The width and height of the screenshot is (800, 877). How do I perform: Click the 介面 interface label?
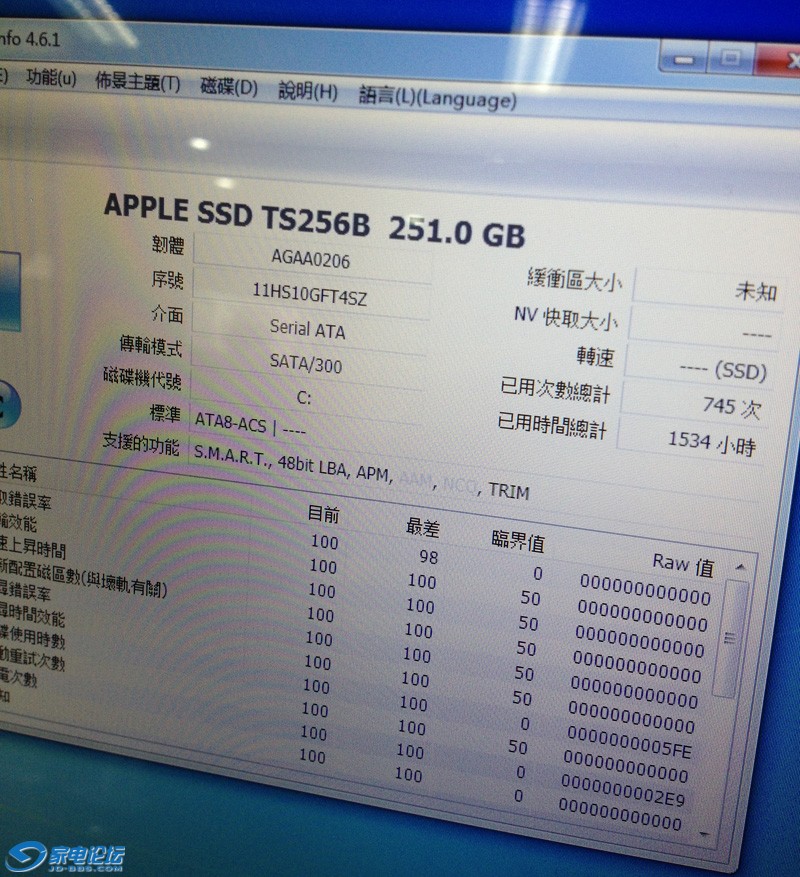[167, 314]
